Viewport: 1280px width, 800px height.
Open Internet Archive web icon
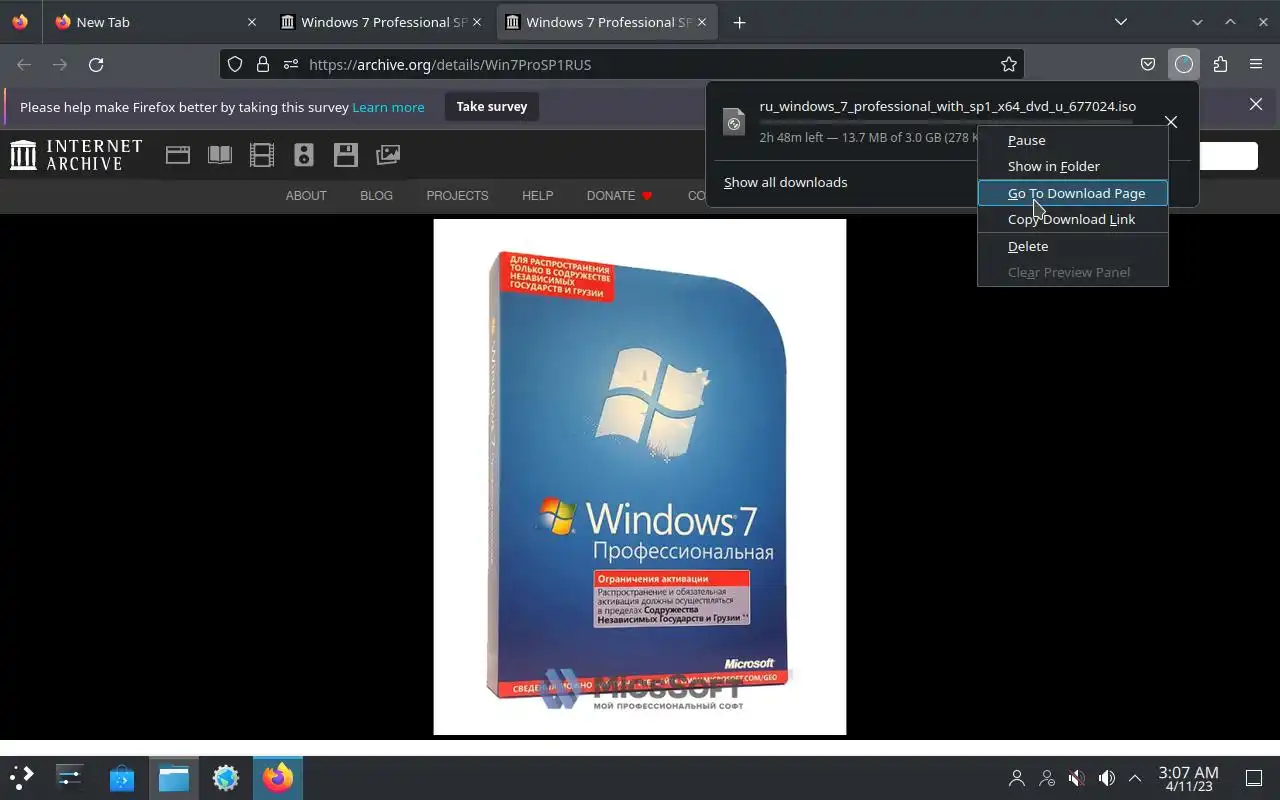pyautogui.click(x=178, y=155)
